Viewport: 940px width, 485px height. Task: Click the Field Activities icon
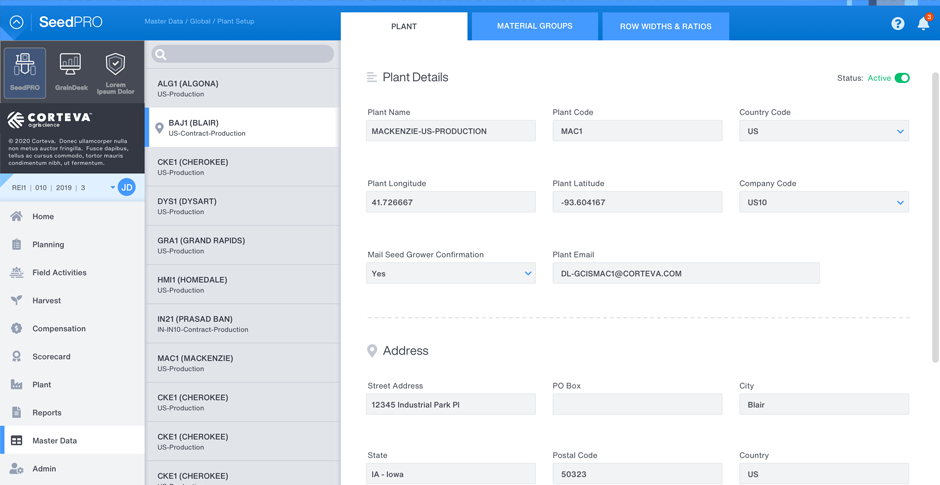[16, 272]
